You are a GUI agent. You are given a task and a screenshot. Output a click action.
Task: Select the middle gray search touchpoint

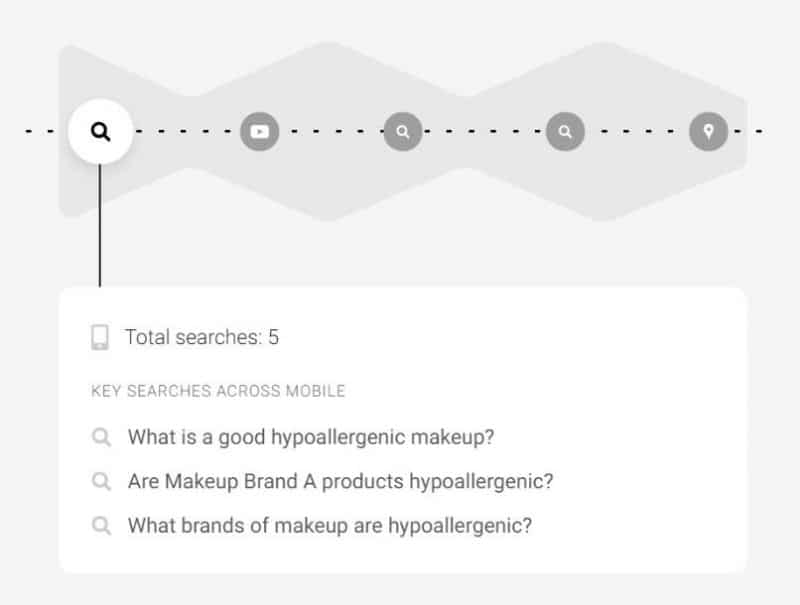(403, 132)
